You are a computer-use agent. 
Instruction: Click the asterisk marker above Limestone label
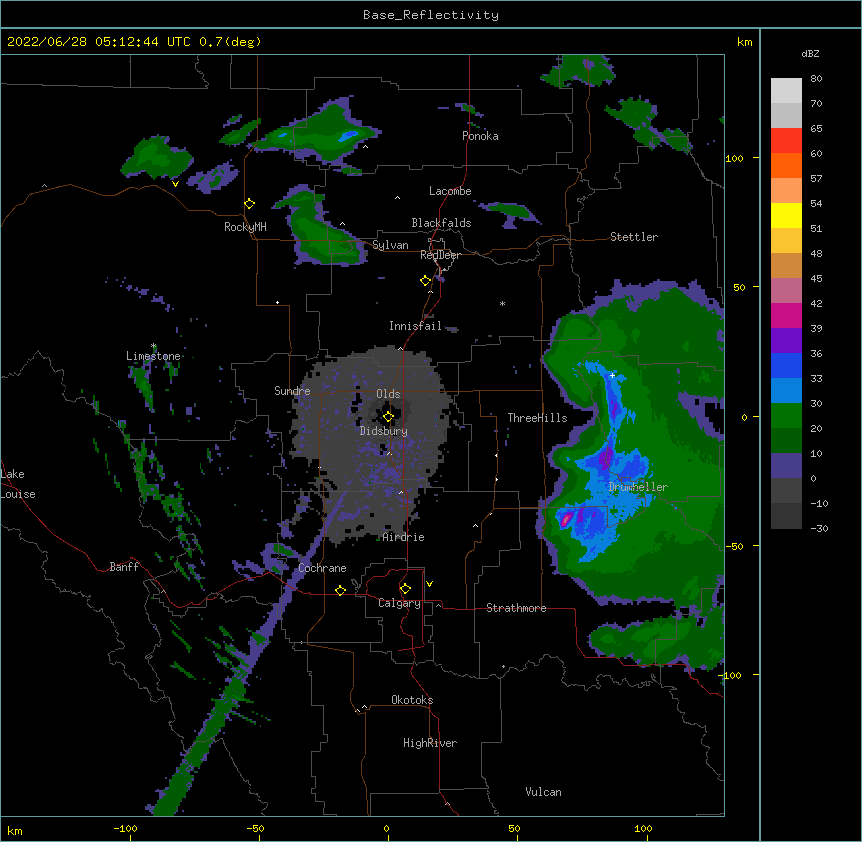pyautogui.click(x=153, y=346)
